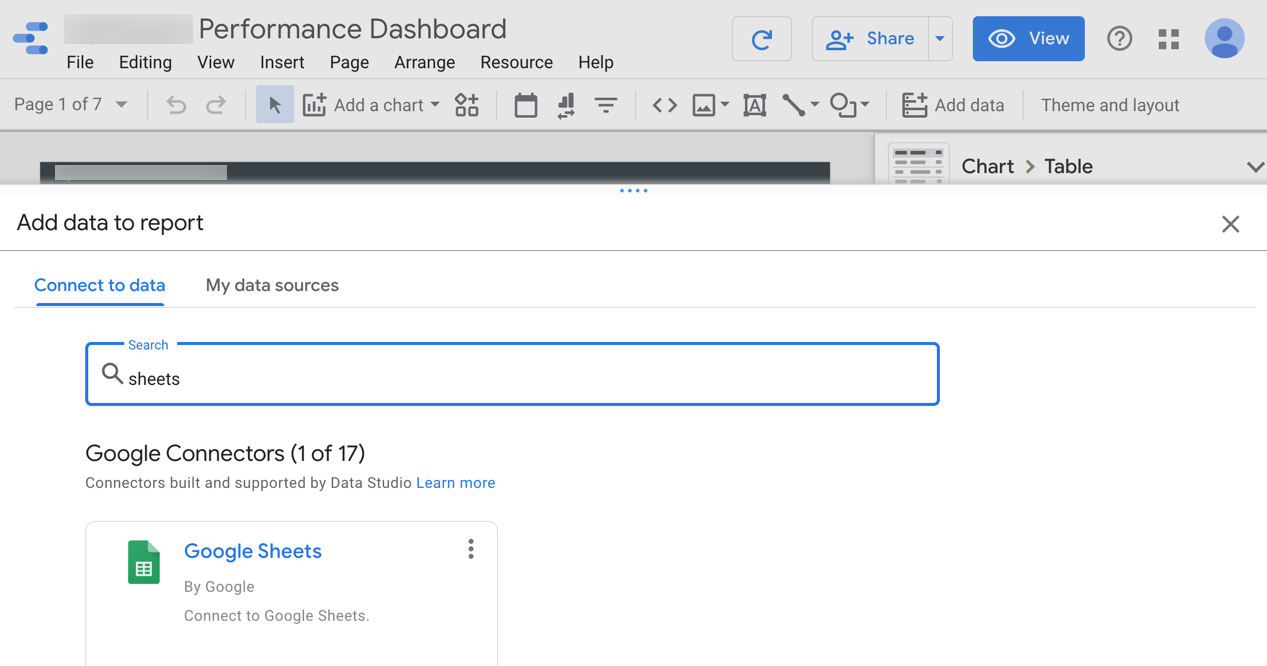Viewport: 1267px width, 666px height.
Task: Open the help question mark icon
Action: click(1120, 39)
